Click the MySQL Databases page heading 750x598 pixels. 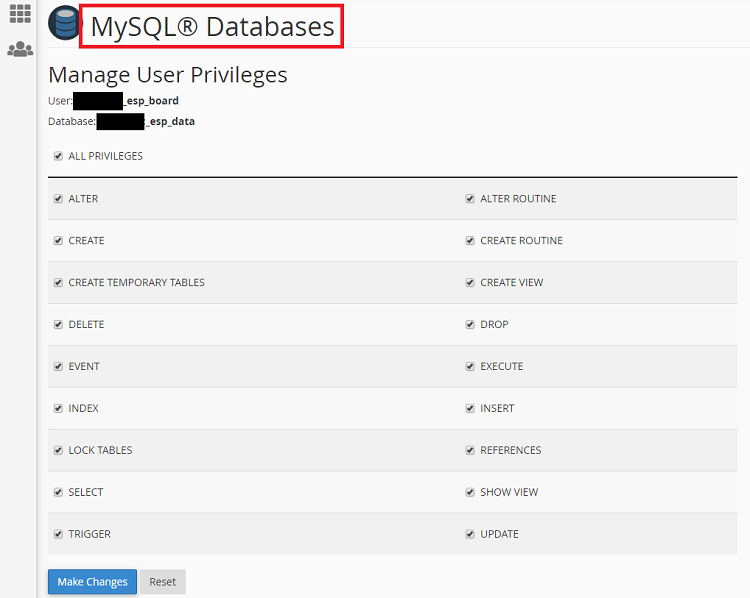(212, 26)
